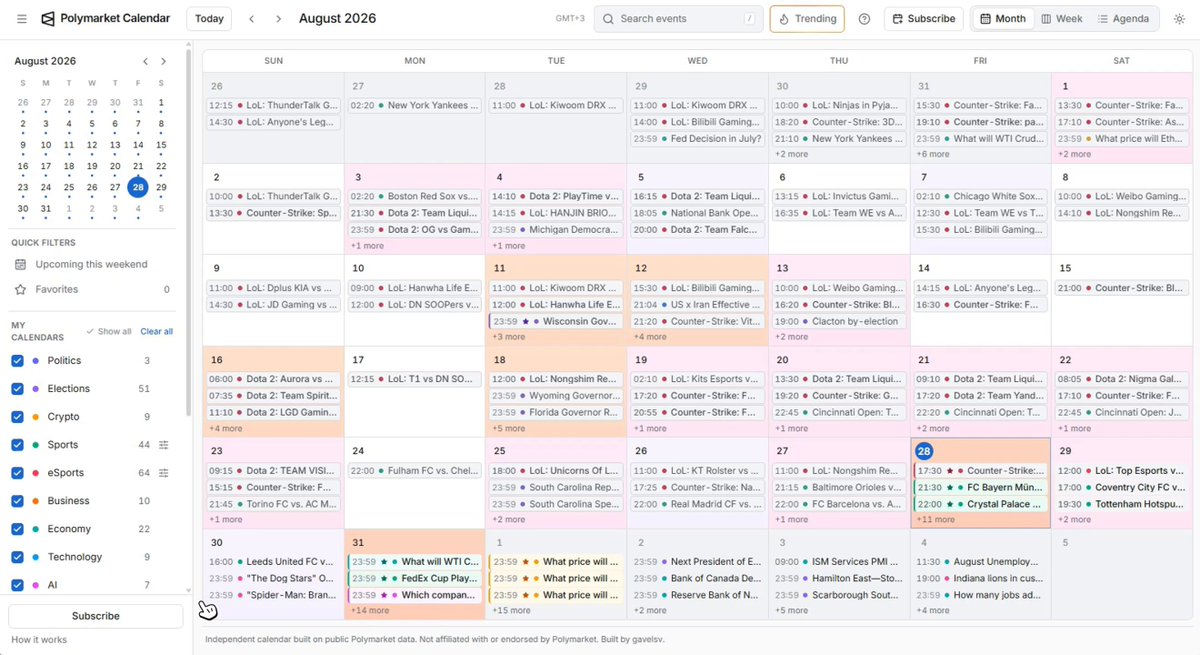Toggle the light theme sun icon

(x=1179, y=19)
